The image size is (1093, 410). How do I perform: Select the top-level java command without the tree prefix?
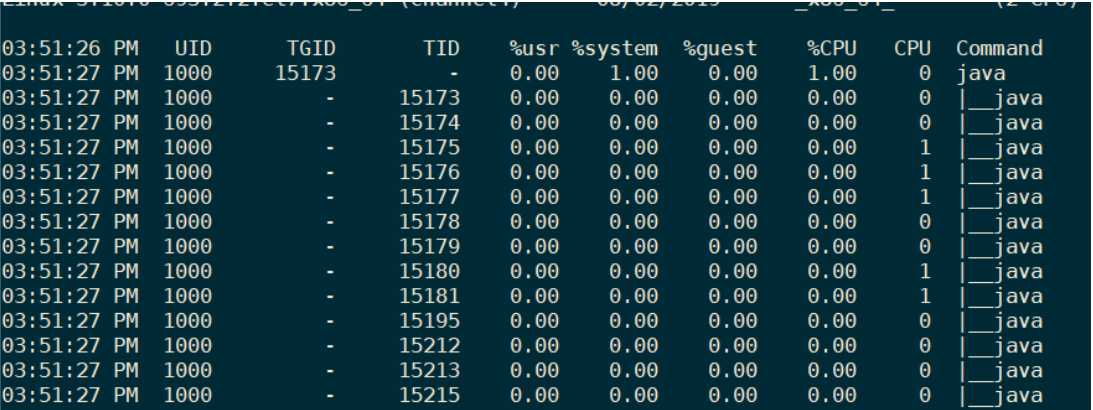(981, 74)
